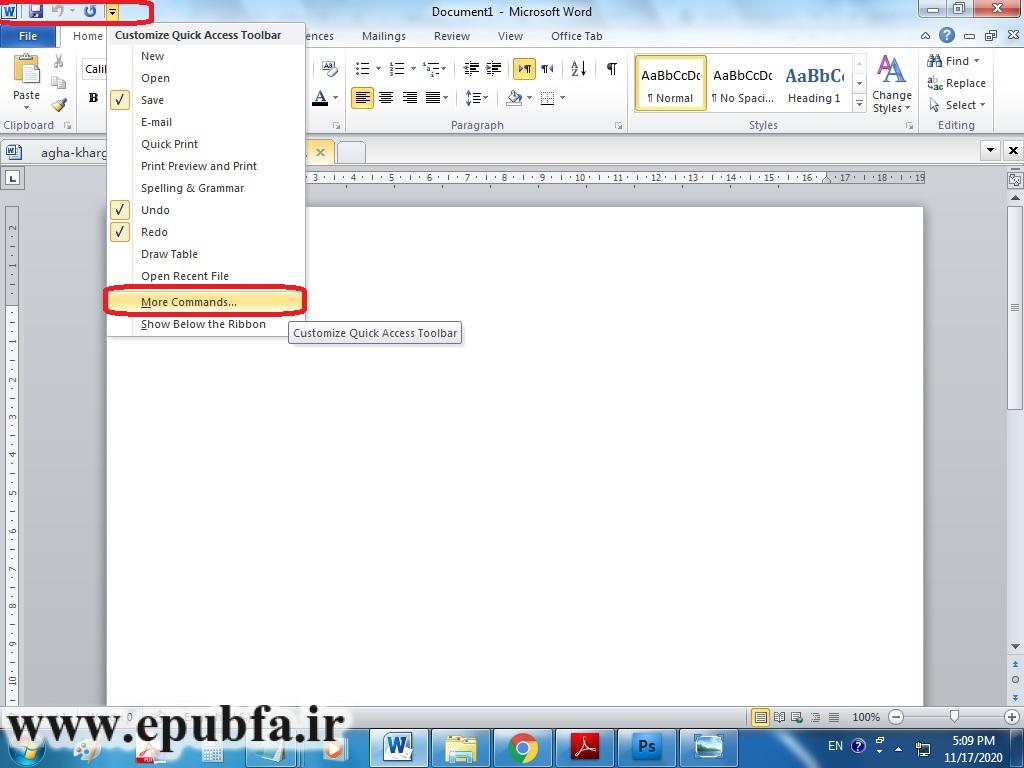
Task: Apply the Heading 1 style
Action: click(x=814, y=84)
